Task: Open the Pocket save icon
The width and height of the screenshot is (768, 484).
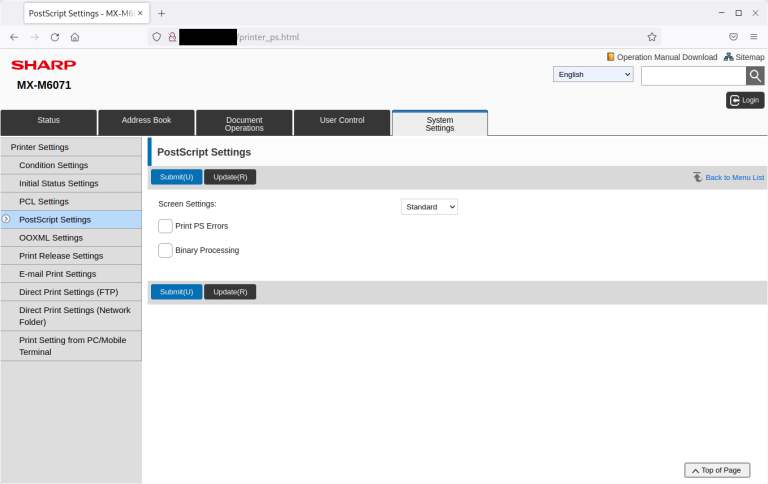Action: point(733,37)
